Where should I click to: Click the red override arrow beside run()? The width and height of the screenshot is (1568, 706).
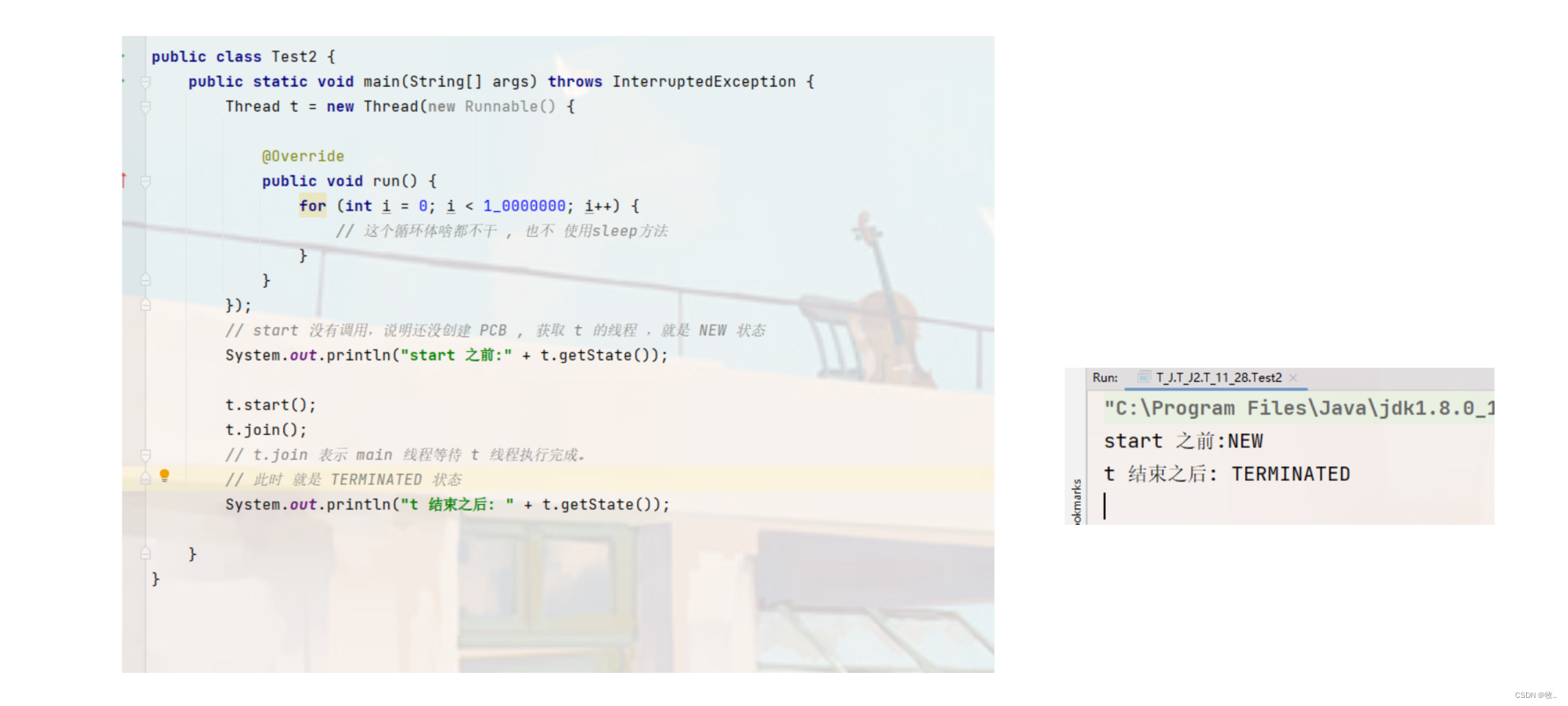[124, 180]
